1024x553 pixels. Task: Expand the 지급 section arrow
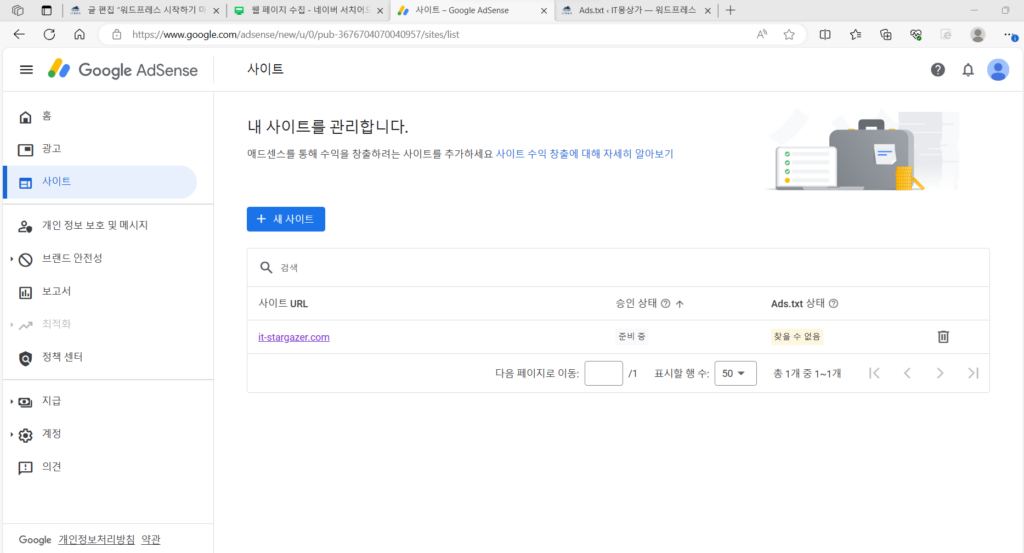(x=12, y=402)
